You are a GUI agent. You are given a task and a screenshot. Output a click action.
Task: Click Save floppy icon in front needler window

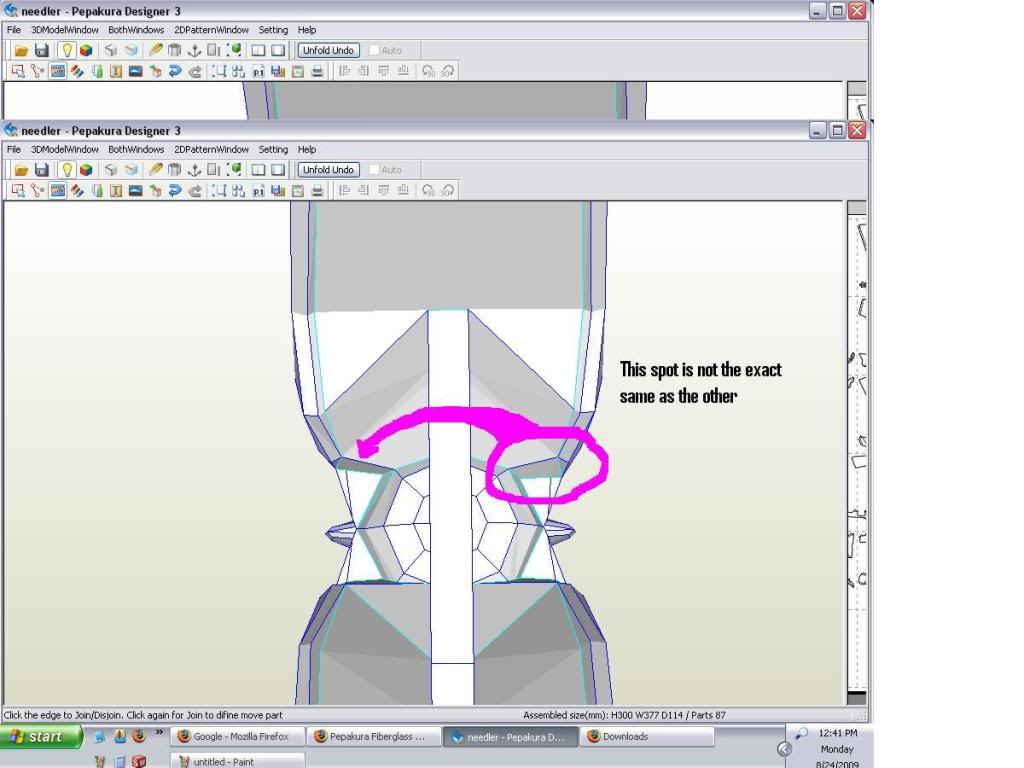tap(41, 170)
